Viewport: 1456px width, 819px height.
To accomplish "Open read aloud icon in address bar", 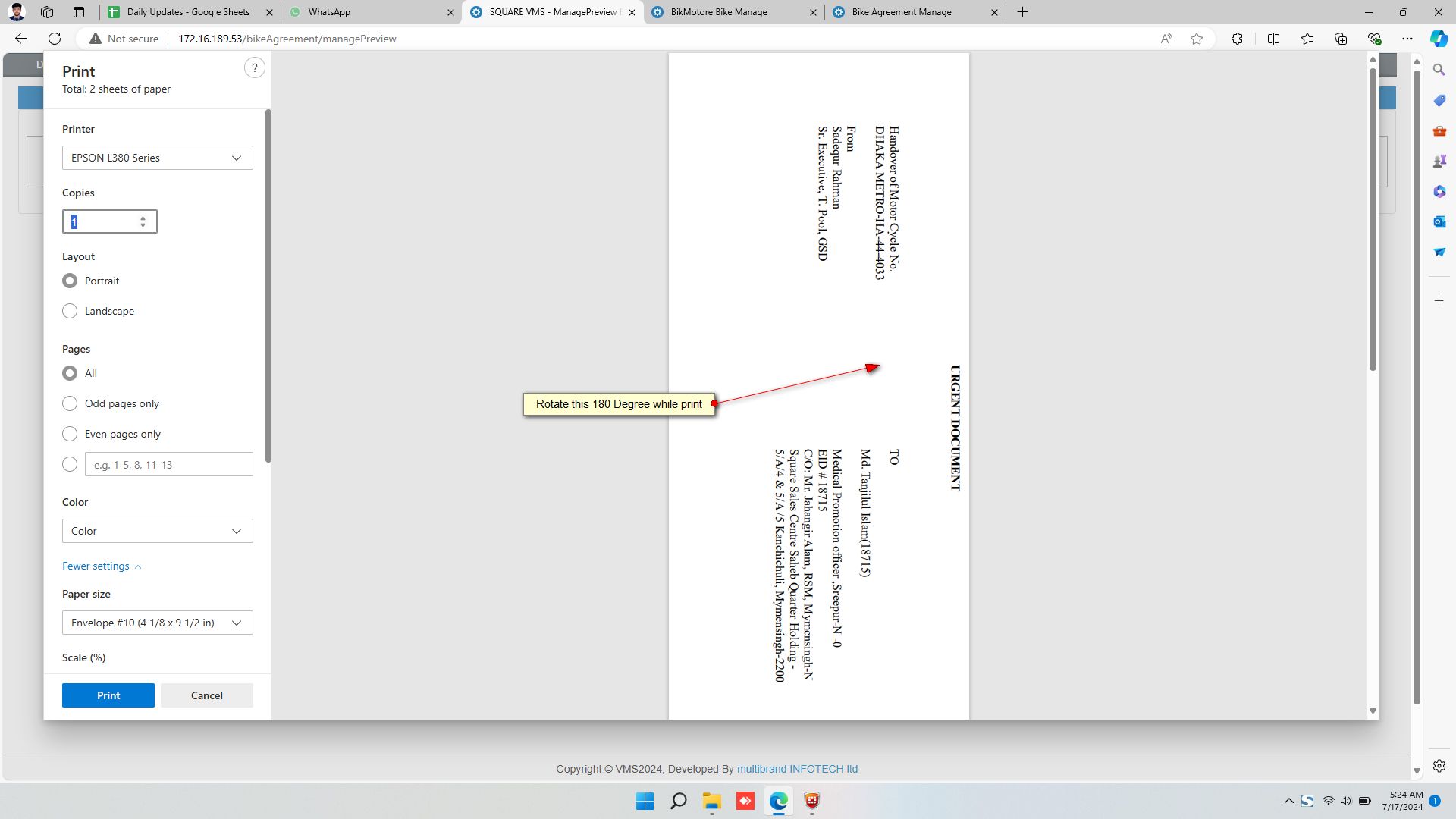I will (x=1166, y=39).
